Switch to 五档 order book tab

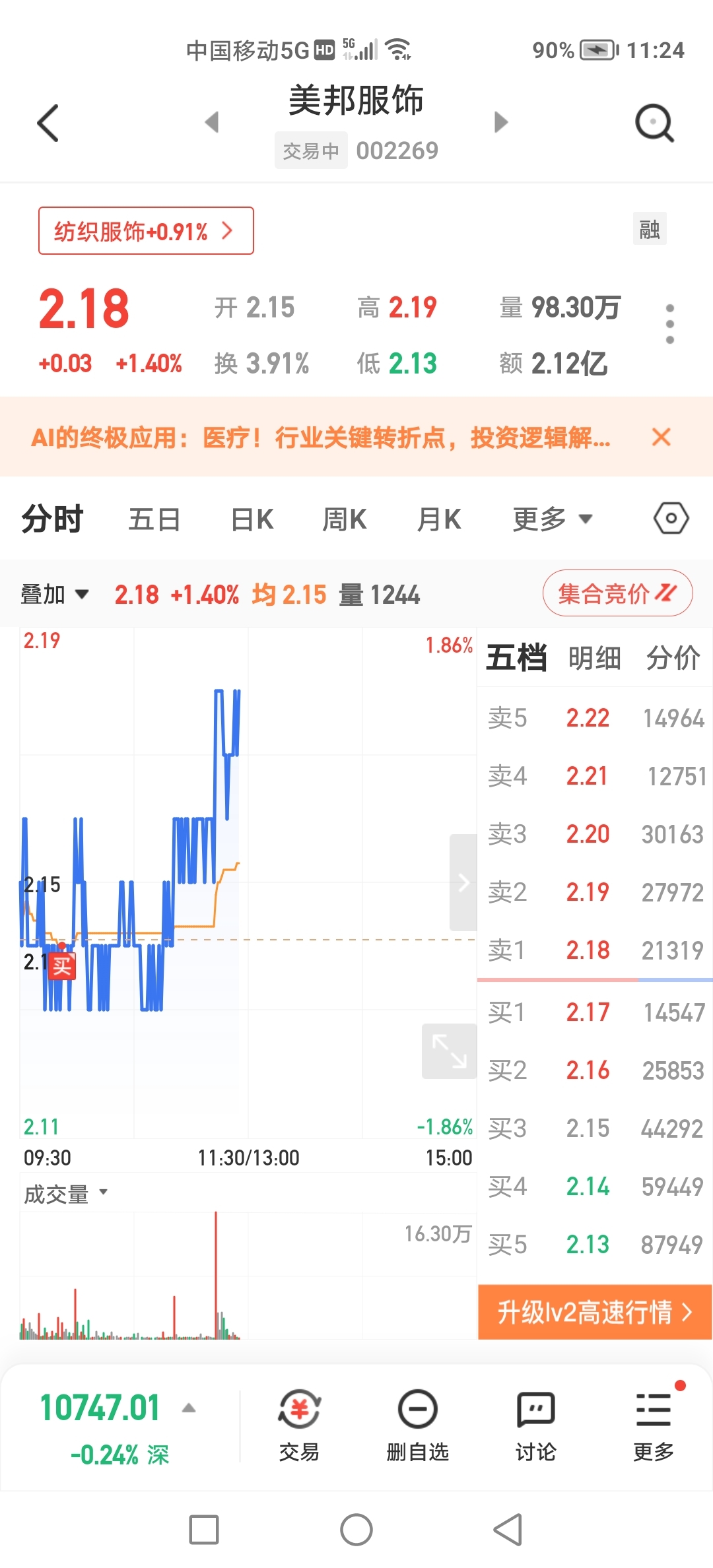pyautogui.click(x=516, y=658)
